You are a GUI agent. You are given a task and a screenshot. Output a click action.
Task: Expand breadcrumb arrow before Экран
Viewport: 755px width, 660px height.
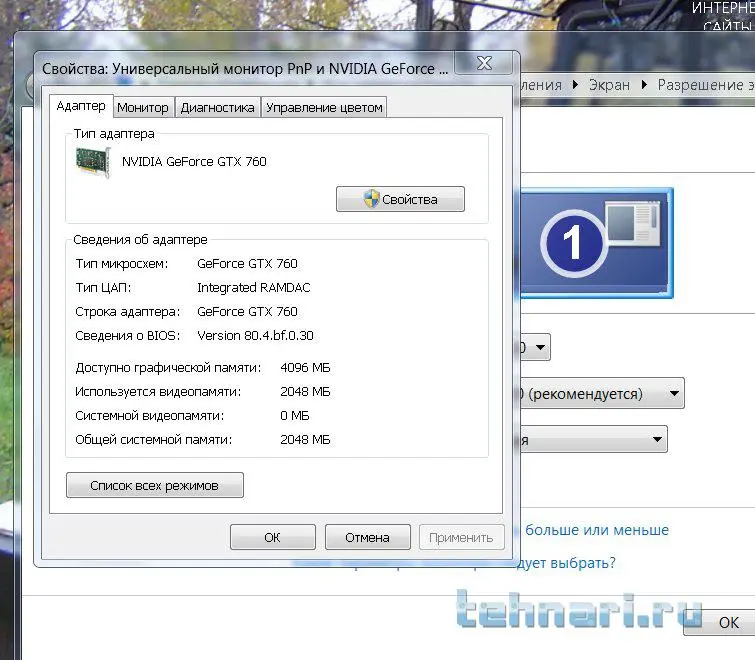click(x=575, y=85)
